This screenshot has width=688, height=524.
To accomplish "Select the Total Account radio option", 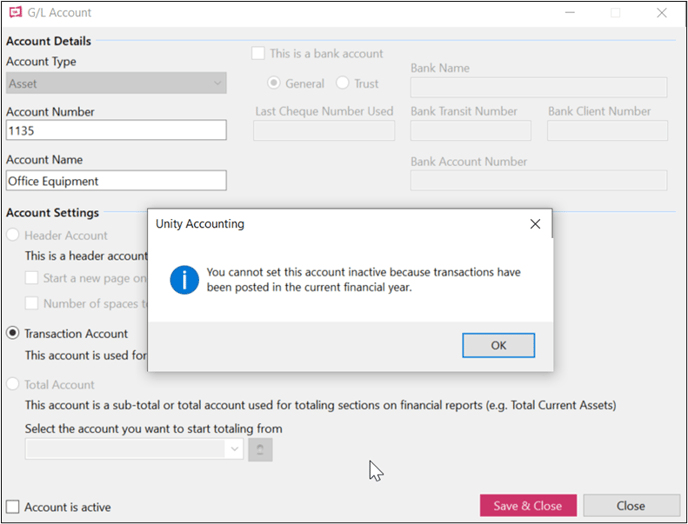I will click(x=13, y=384).
